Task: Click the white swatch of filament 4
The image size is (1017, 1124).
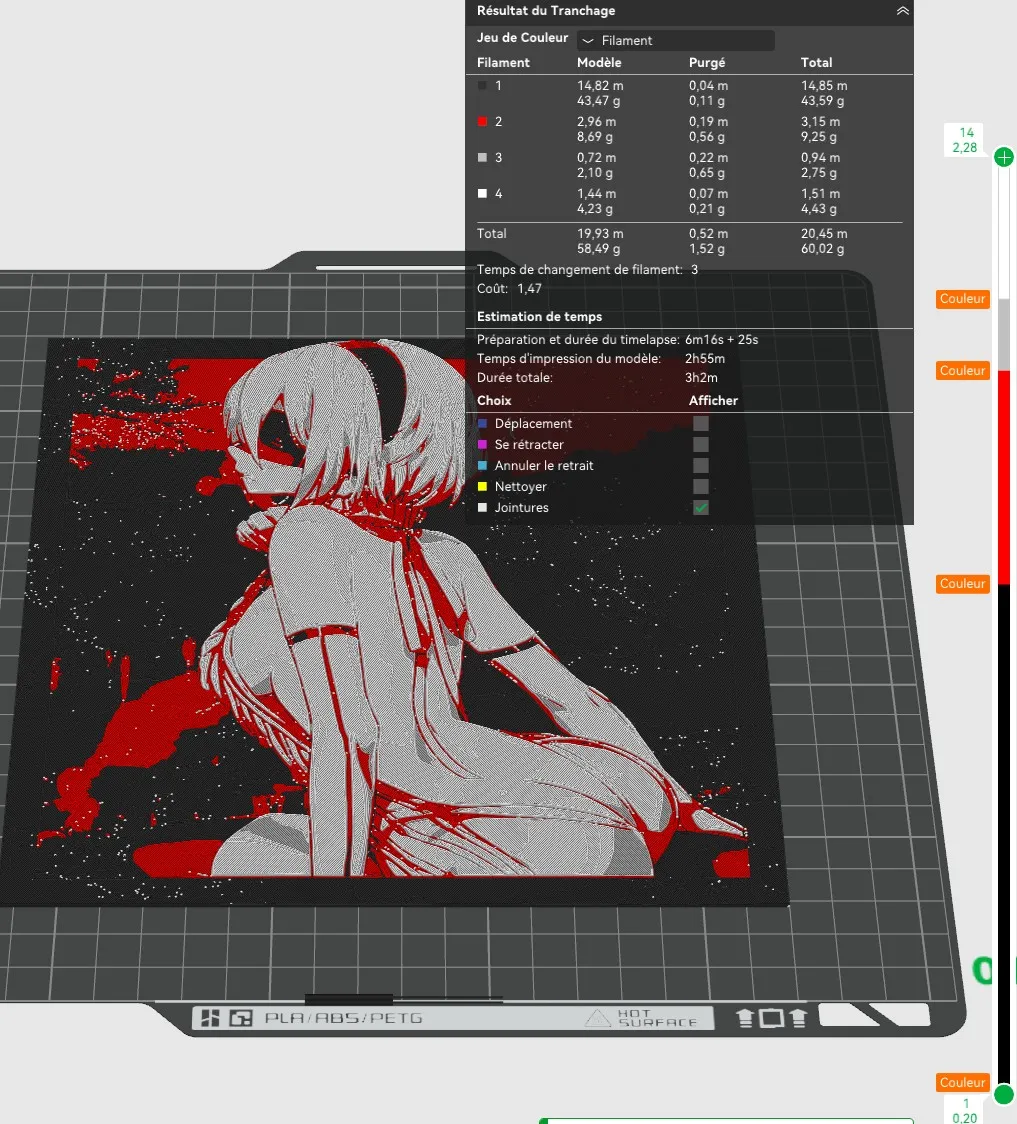Action: 482,194
